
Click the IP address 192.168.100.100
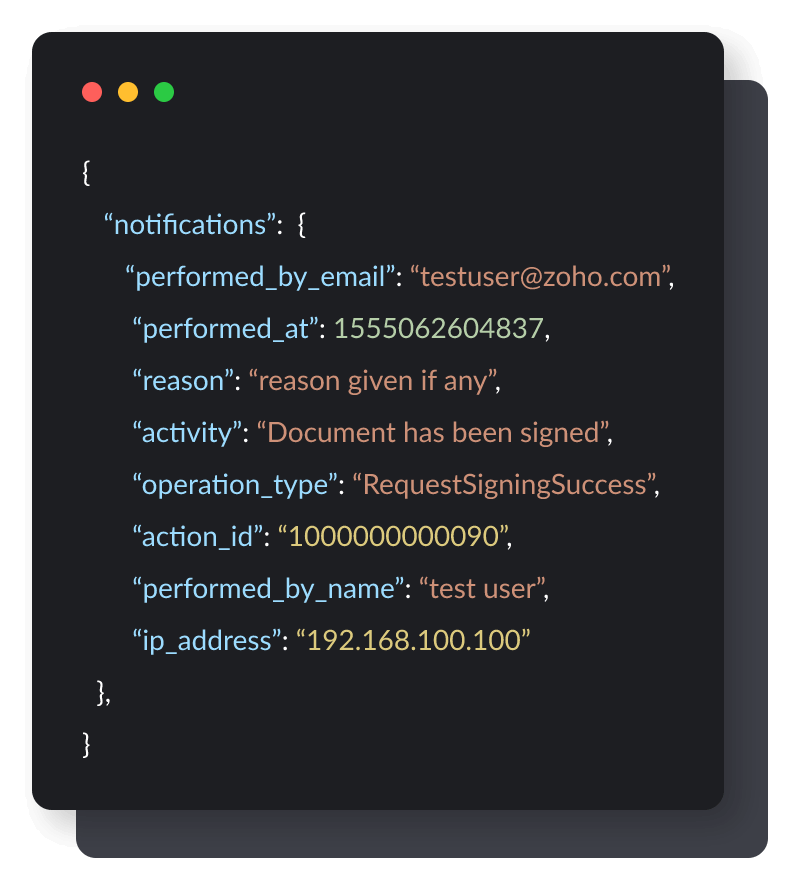coord(413,641)
